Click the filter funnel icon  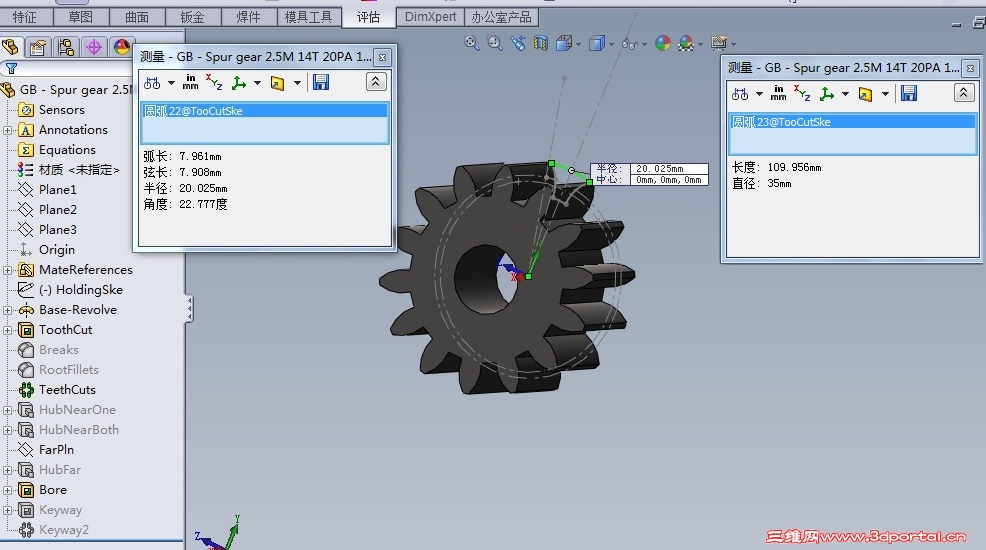click(x=11, y=69)
